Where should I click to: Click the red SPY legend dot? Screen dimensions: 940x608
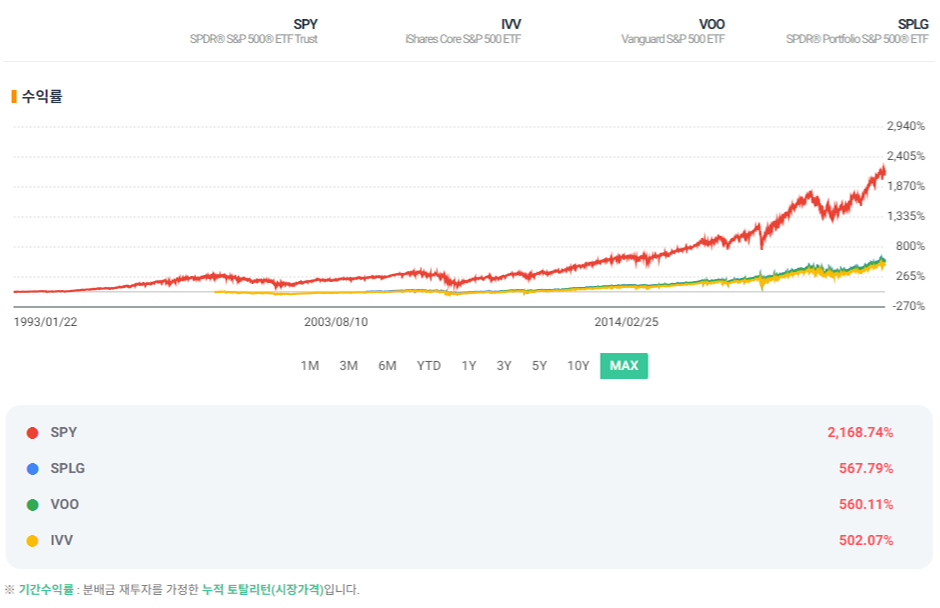32,433
